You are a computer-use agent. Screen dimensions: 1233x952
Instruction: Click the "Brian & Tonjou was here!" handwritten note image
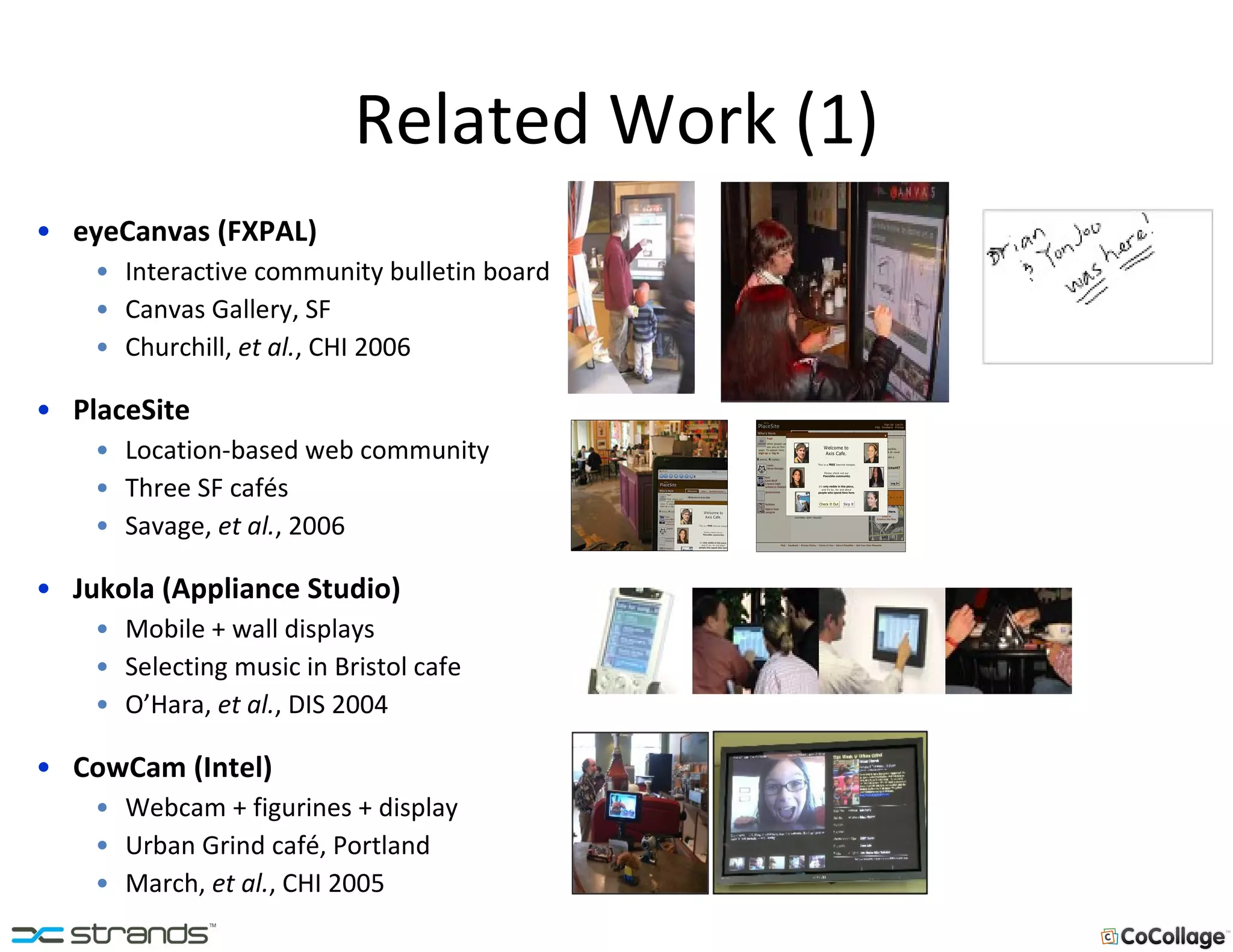point(1098,286)
